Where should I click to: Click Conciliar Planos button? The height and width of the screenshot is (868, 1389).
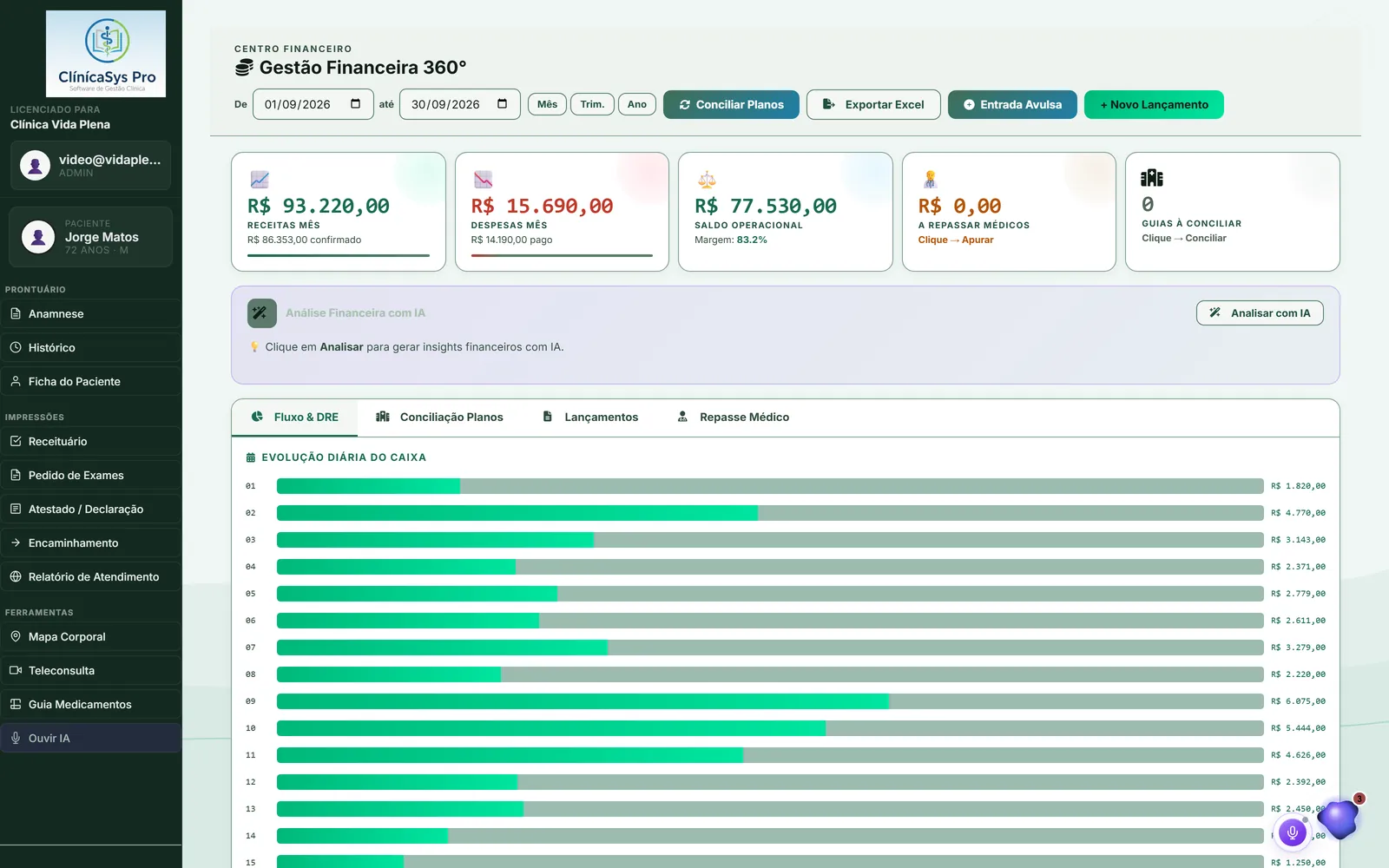pos(731,104)
